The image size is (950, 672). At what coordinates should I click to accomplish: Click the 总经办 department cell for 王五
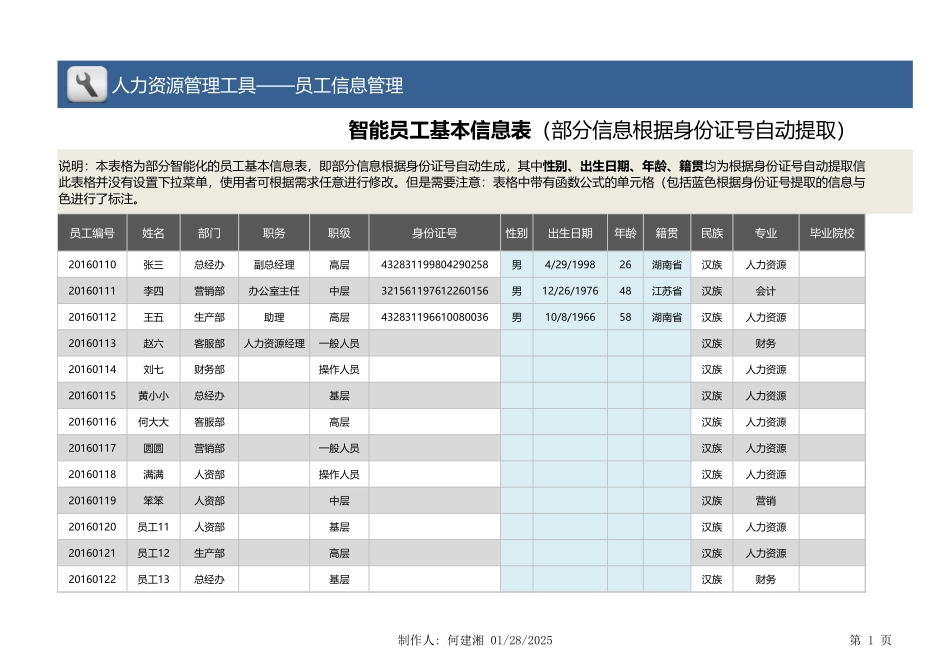coord(209,317)
